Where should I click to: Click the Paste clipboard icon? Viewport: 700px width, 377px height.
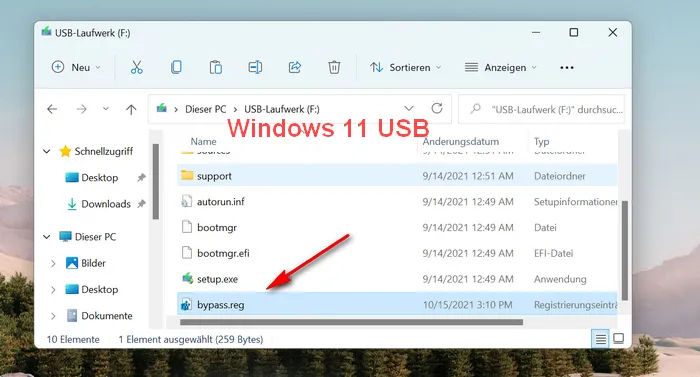216,67
